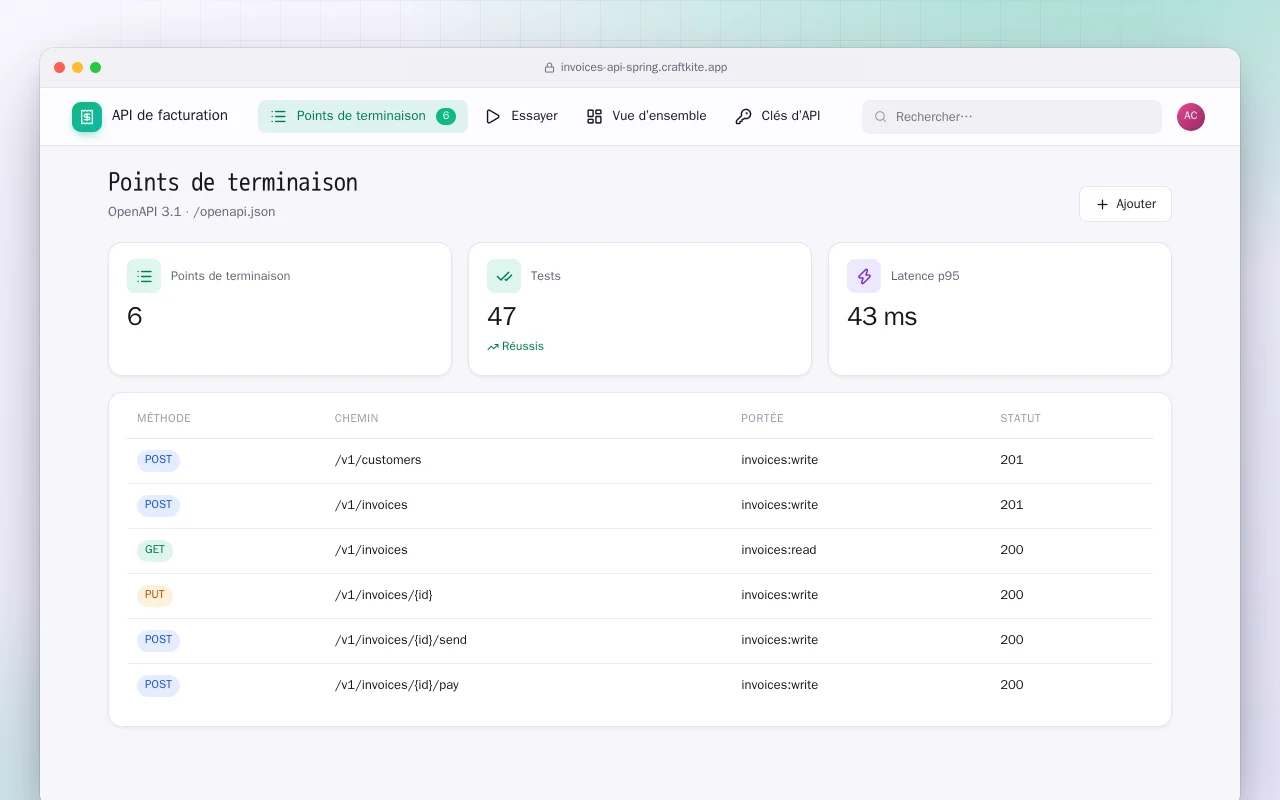
Task: Click the lock icon in the address bar
Action: 549,68
